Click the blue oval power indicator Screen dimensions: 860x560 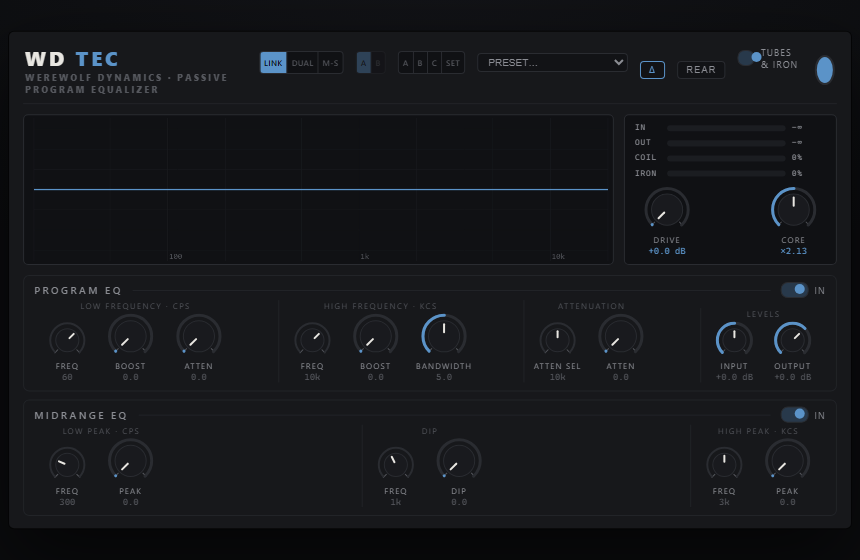pos(824,70)
